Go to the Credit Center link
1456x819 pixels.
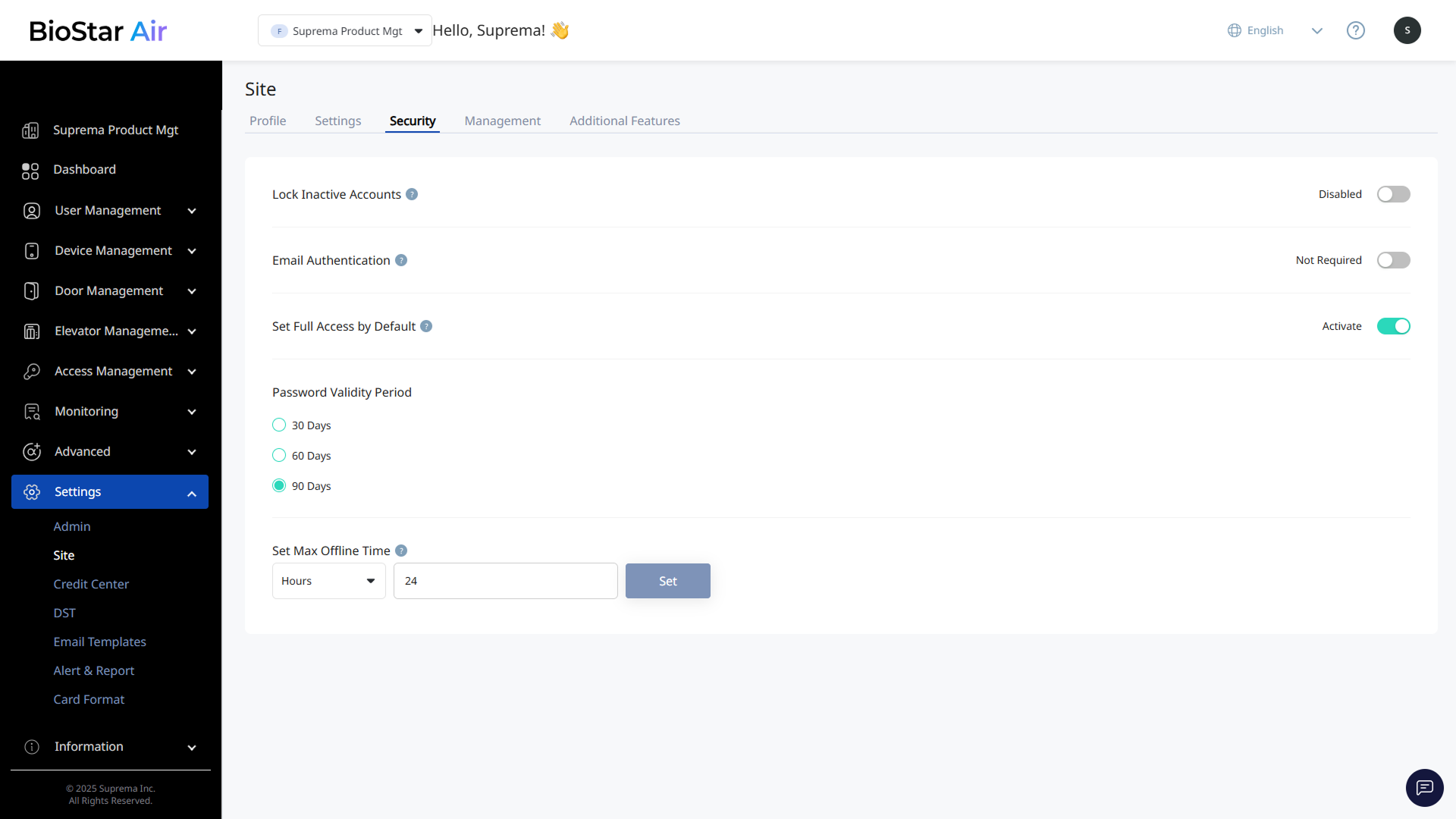tap(91, 584)
